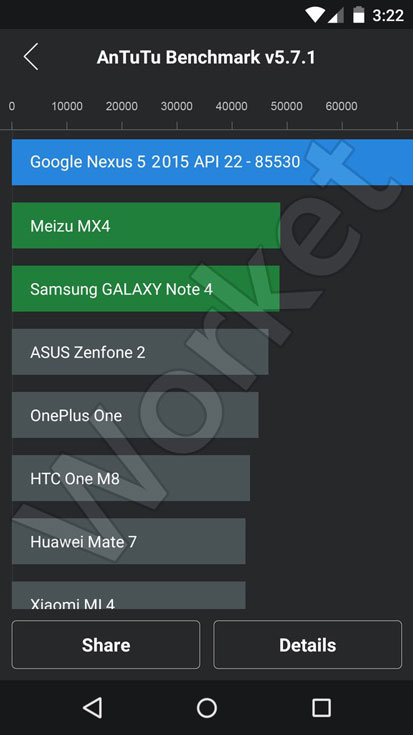
Task: Select the Samsung GALAXY Note 4 bar
Action: click(145, 288)
